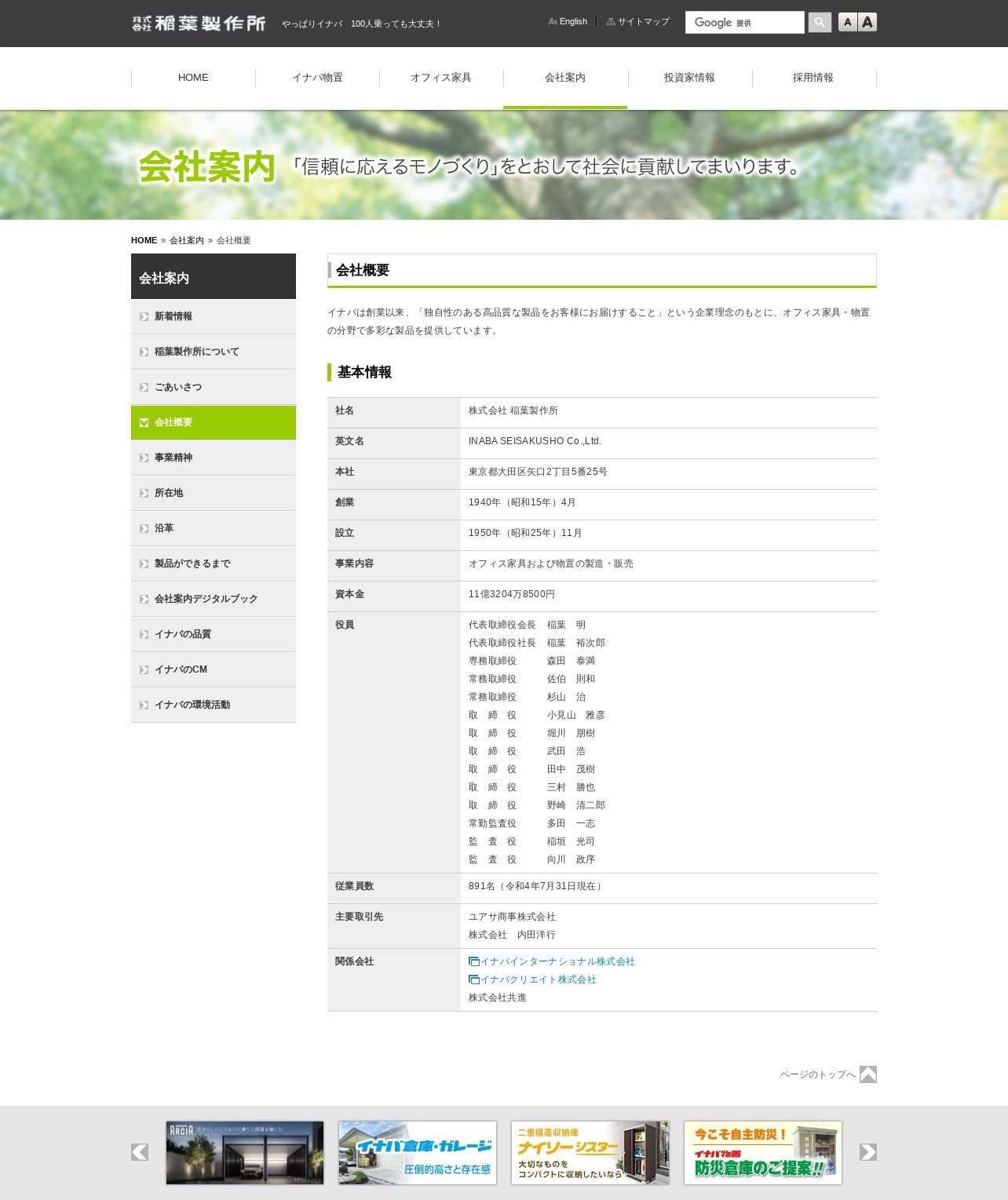Open the ナイソーシスター banner thumbnail
The width and height of the screenshot is (1008, 1200).
pyautogui.click(x=590, y=1152)
